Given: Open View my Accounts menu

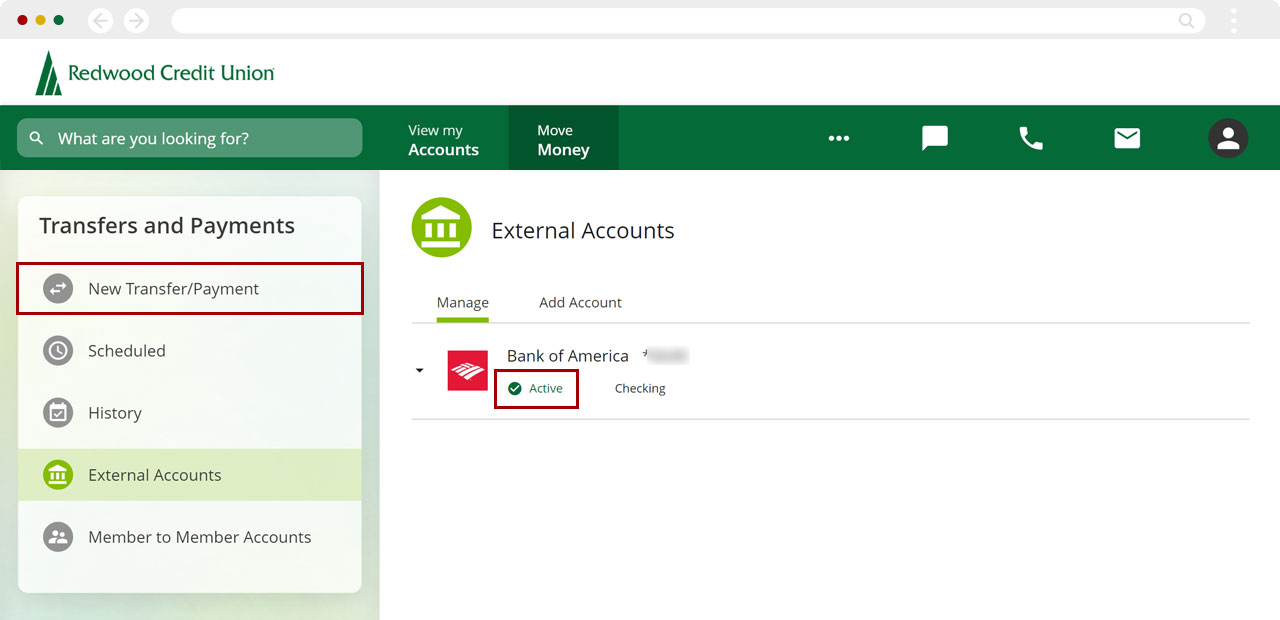Looking at the screenshot, I should click(x=443, y=140).
